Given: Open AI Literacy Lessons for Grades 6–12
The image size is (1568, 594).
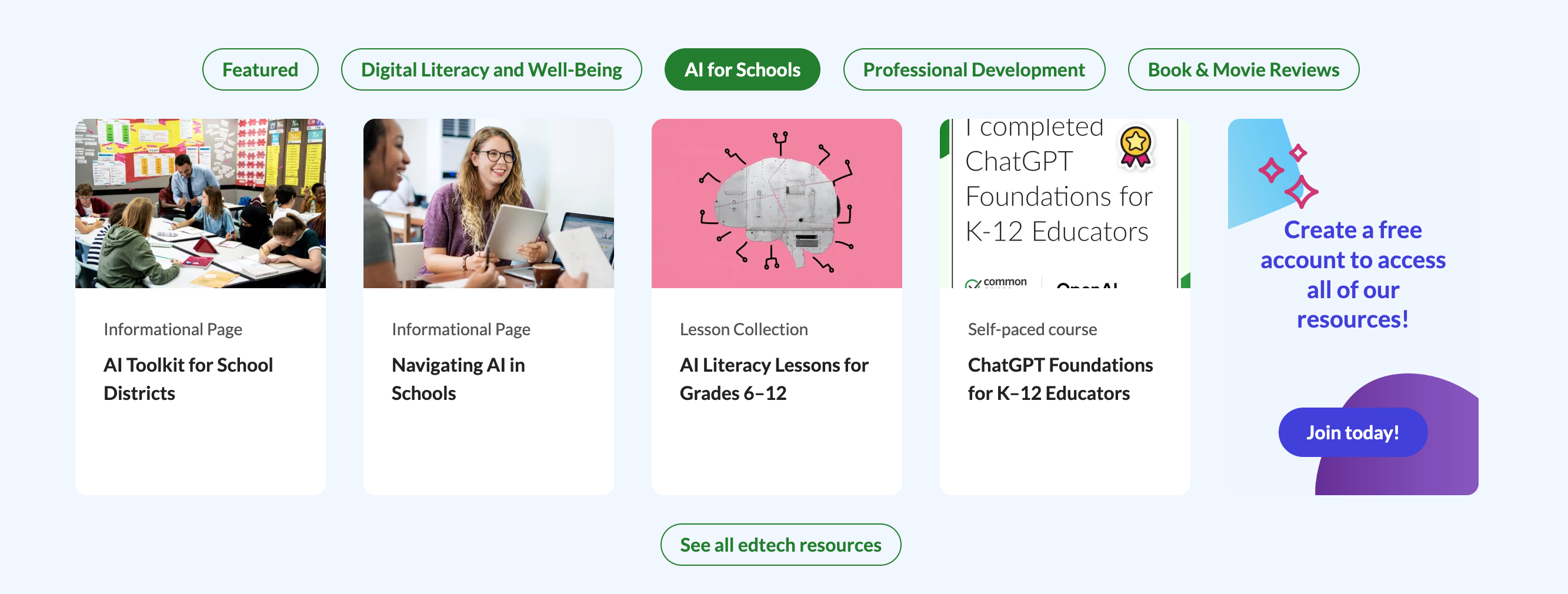Looking at the screenshot, I should pos(773,379).
